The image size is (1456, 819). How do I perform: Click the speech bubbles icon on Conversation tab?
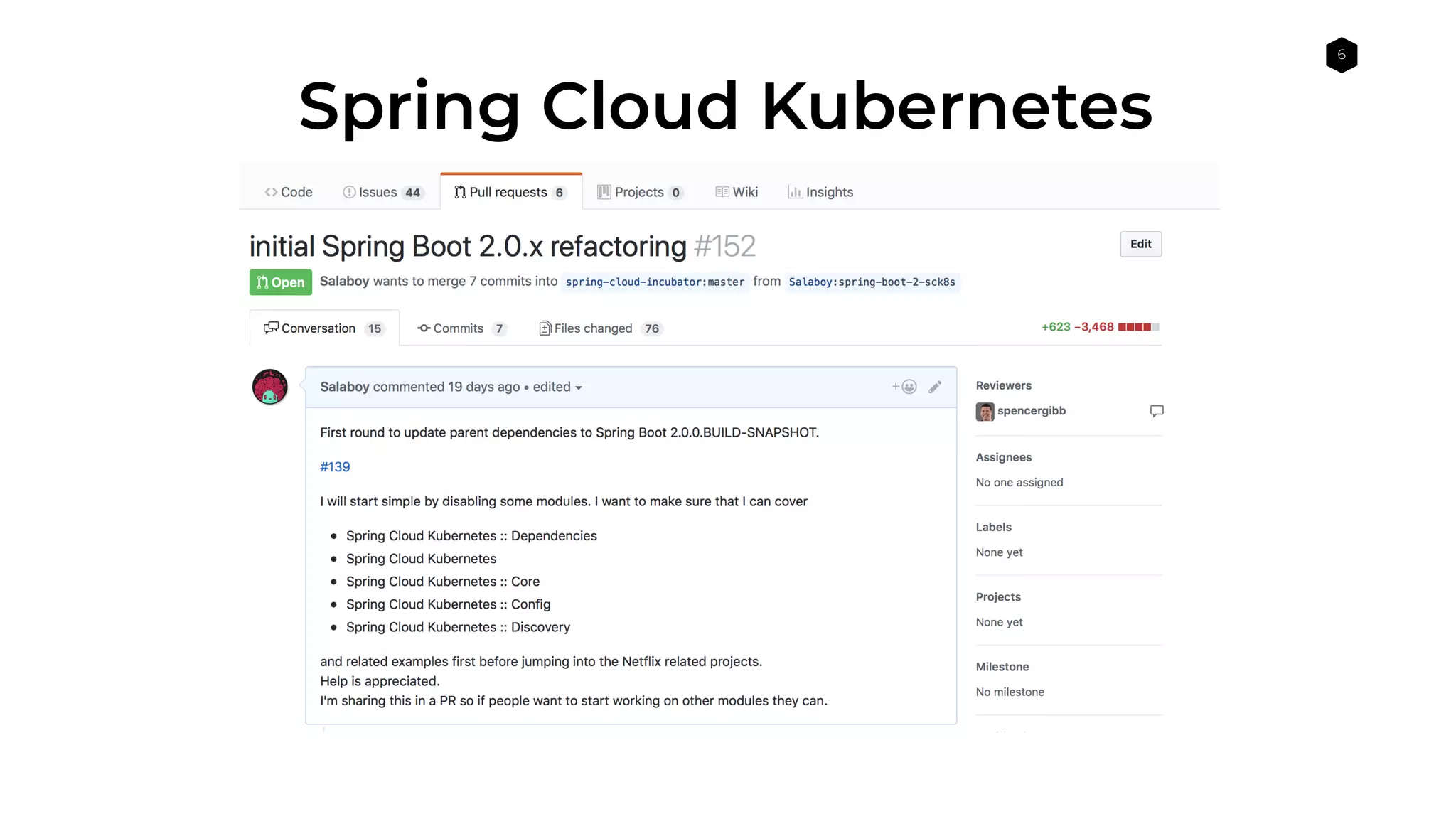pyautogui.click(x=271, y=328)
